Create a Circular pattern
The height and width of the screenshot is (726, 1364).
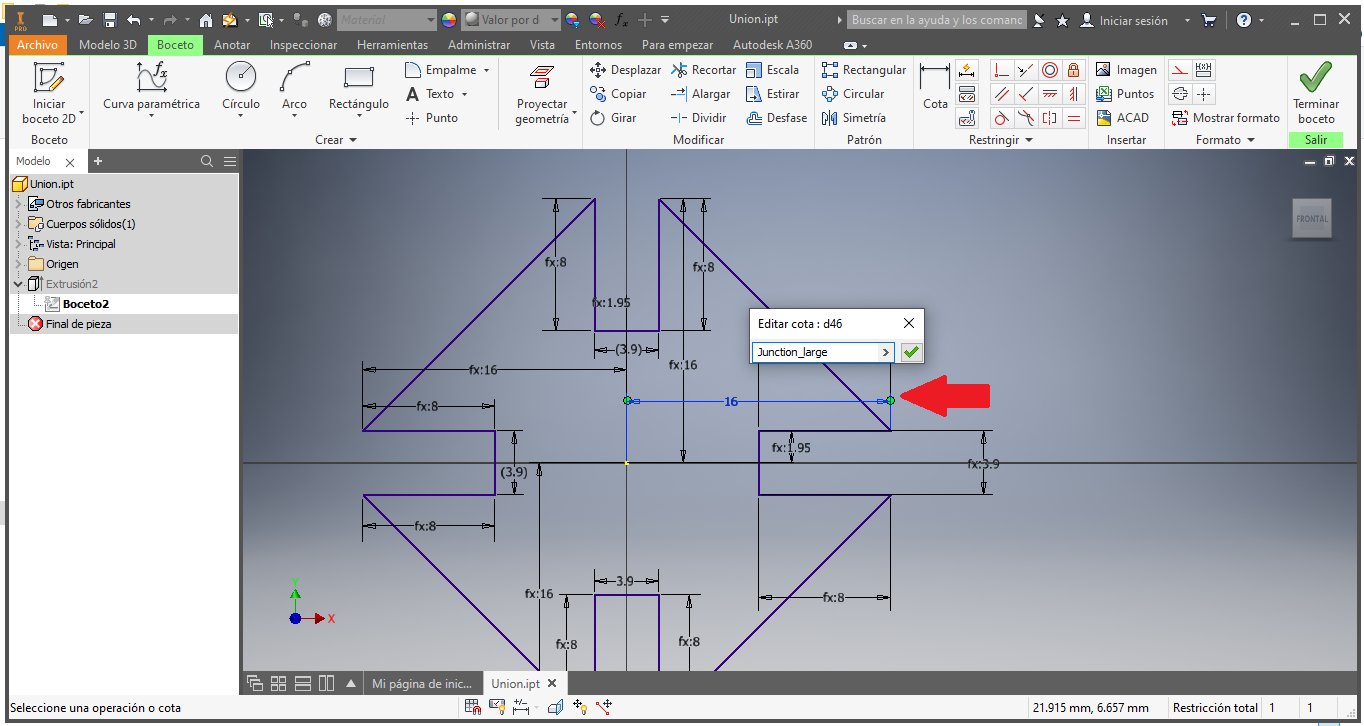852,94
